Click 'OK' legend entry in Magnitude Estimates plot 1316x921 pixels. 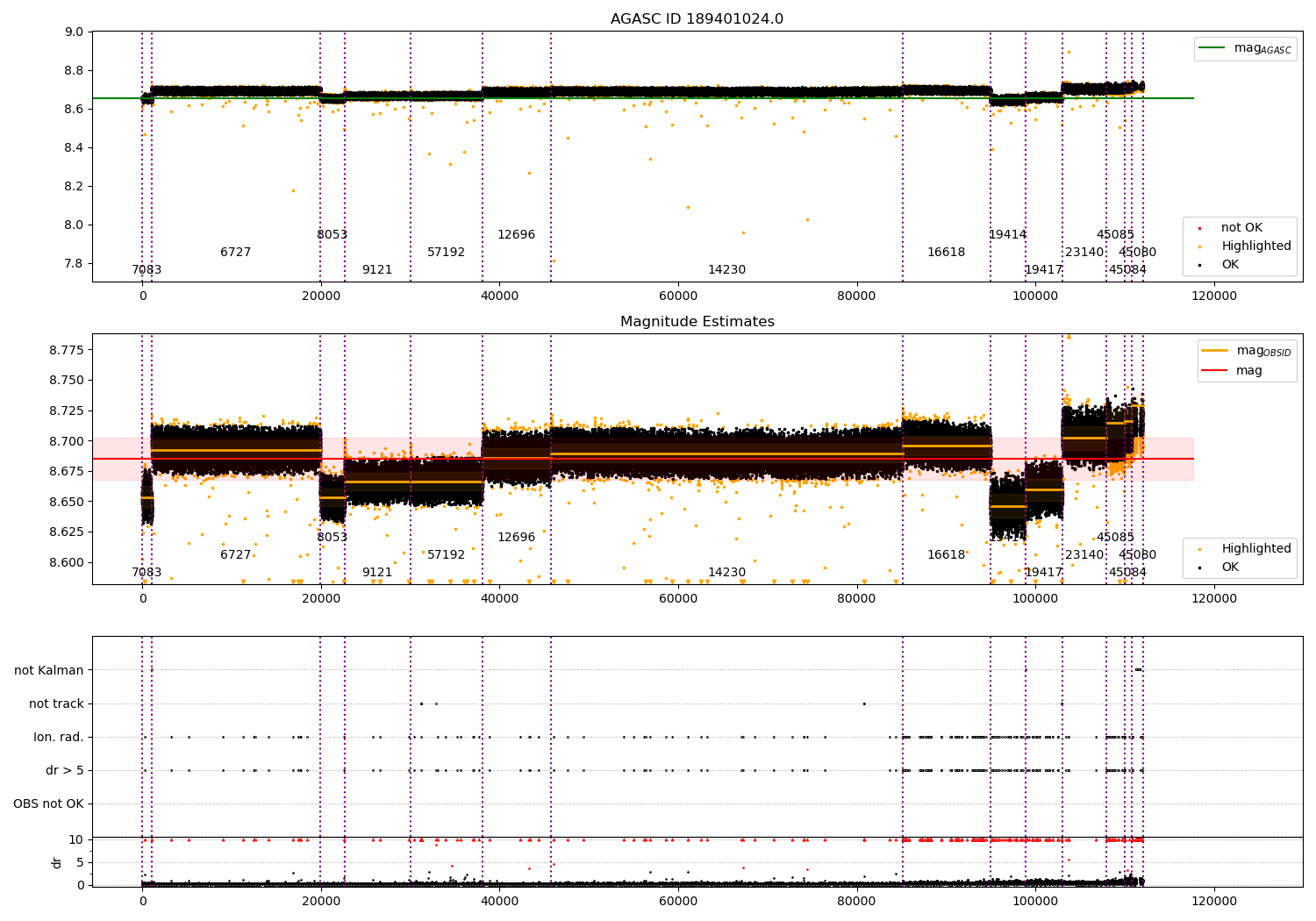[1219, 568]
